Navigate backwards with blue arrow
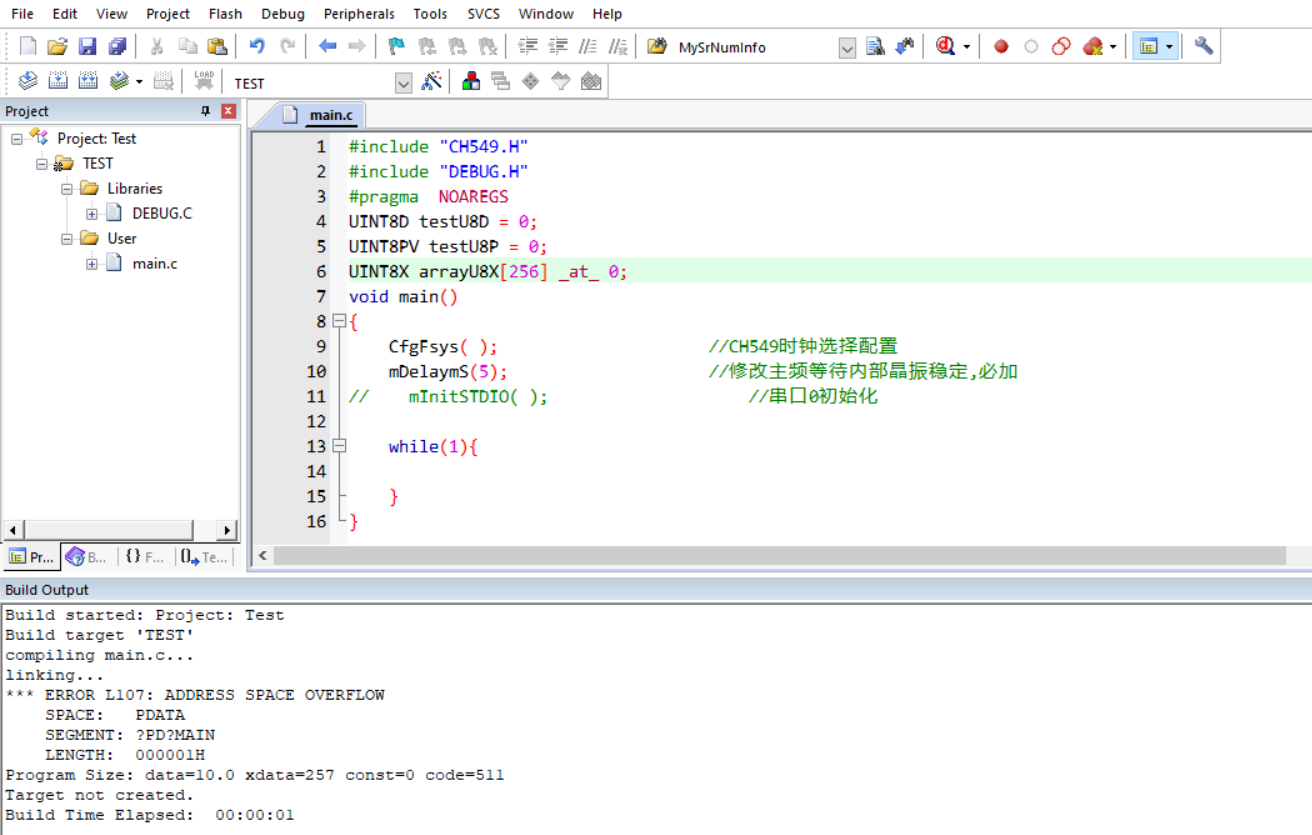The width and height of the screenshot is (1312, 835). [x=327, y=47]
